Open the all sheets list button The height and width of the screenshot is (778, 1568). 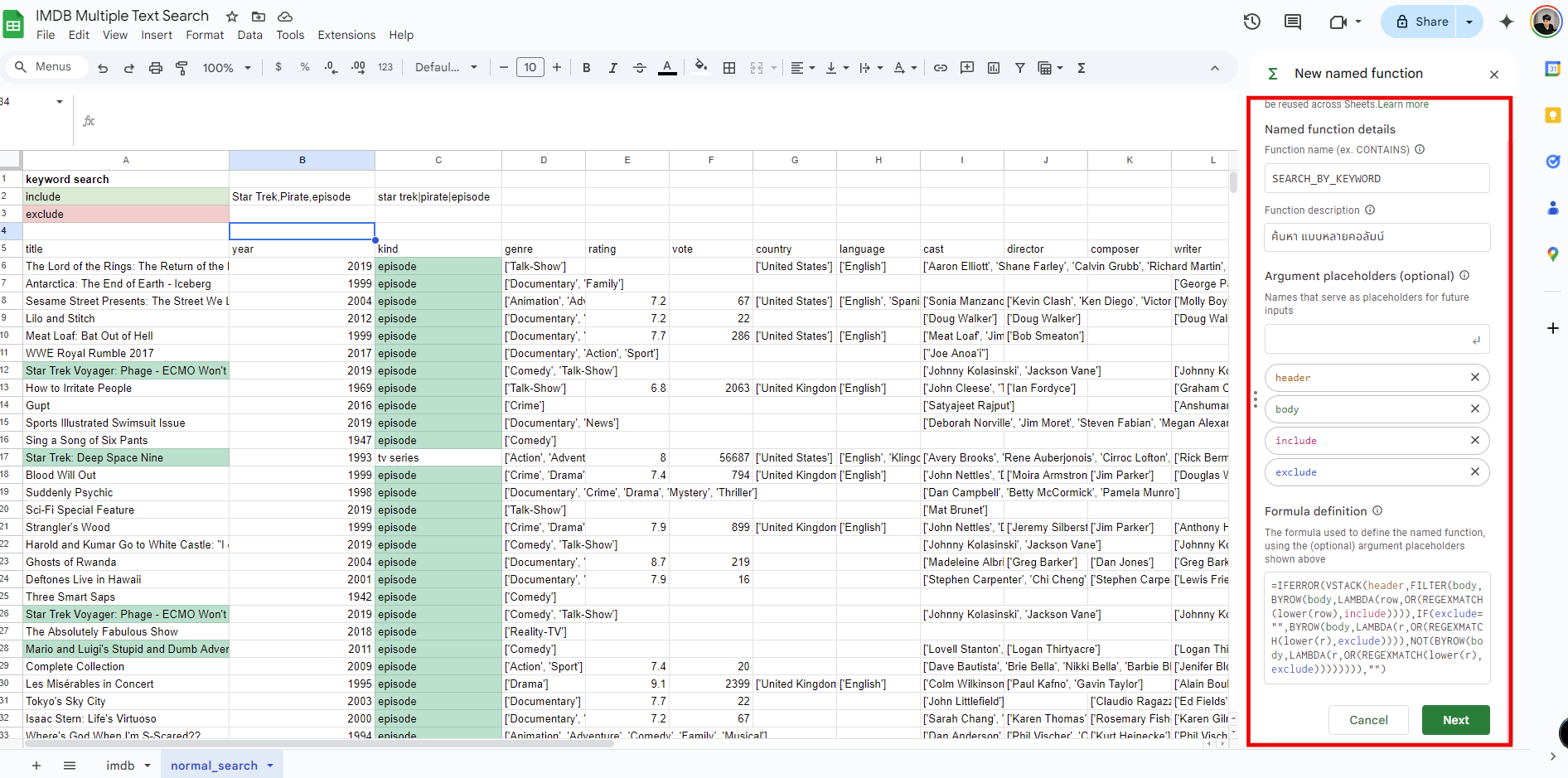(x=70, y=766)
